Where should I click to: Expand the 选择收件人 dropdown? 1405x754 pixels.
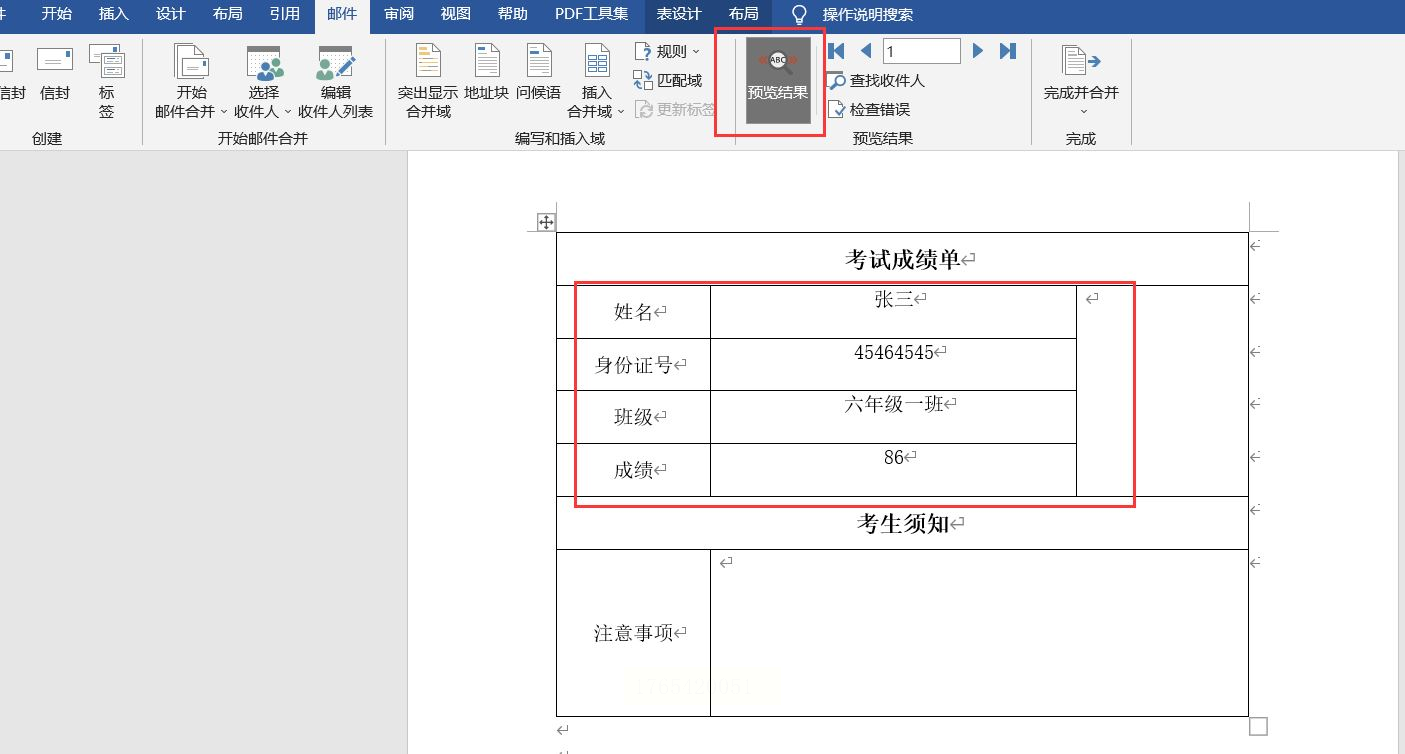click(x=263, y=82)
